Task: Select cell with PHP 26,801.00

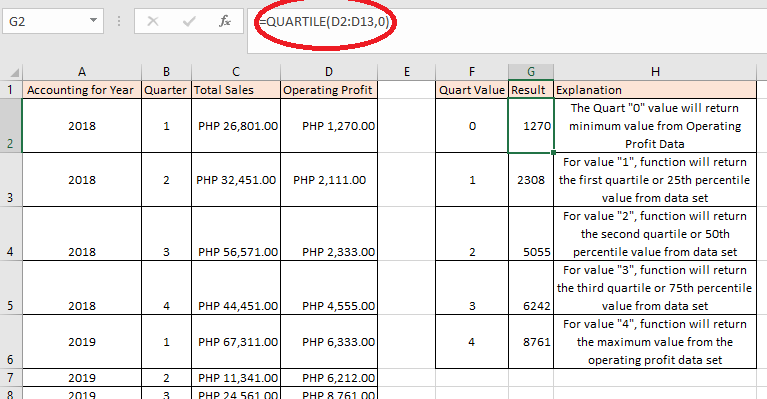Action: coord(236,126)
